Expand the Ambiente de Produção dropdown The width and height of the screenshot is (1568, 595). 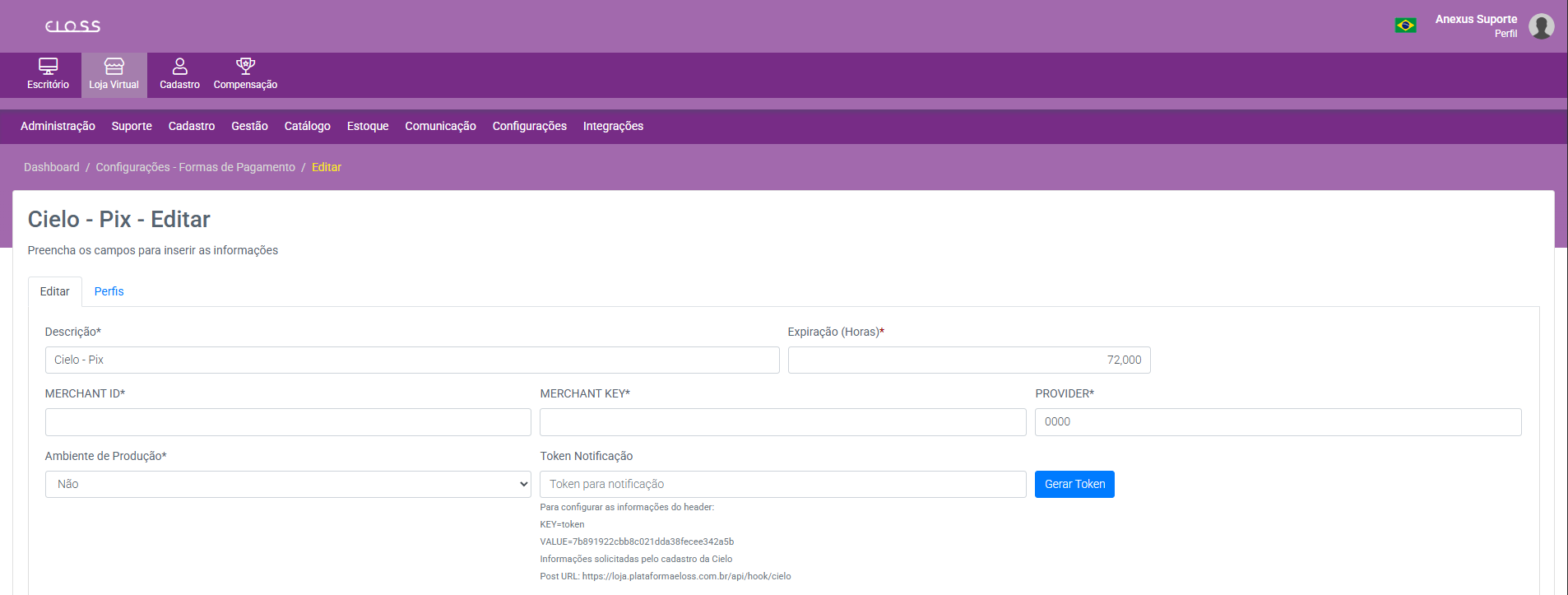[x=288, y=484]
